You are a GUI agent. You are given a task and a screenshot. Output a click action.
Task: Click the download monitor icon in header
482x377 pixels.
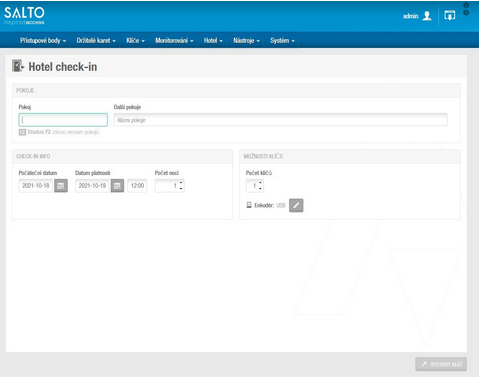[449, 15]
